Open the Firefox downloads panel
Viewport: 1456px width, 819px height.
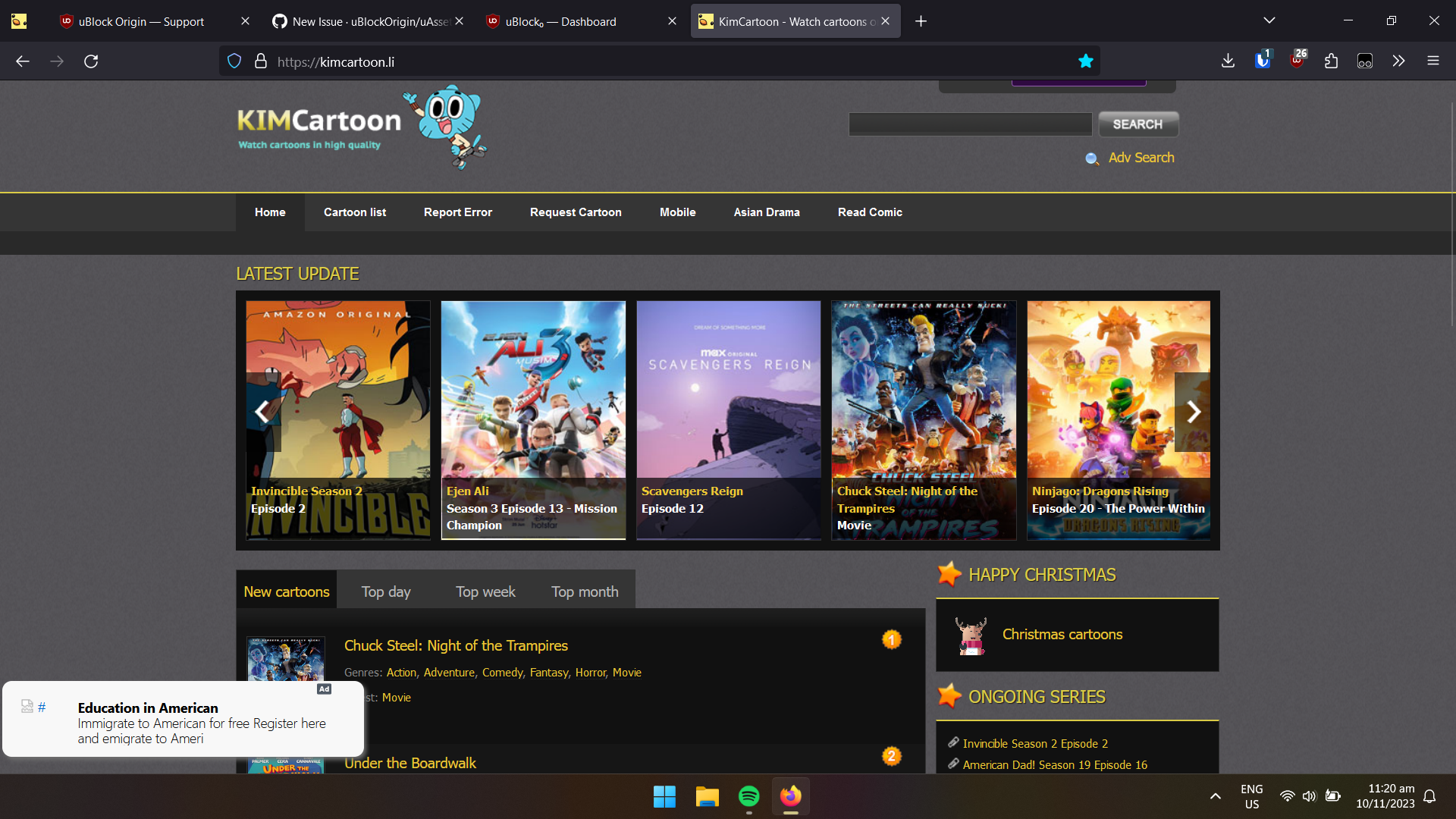point(1228,61)
